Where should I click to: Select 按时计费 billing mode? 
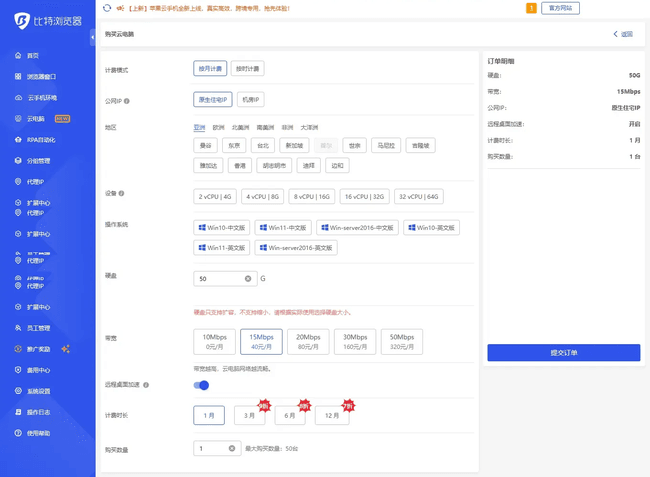[x=247, y=68]
